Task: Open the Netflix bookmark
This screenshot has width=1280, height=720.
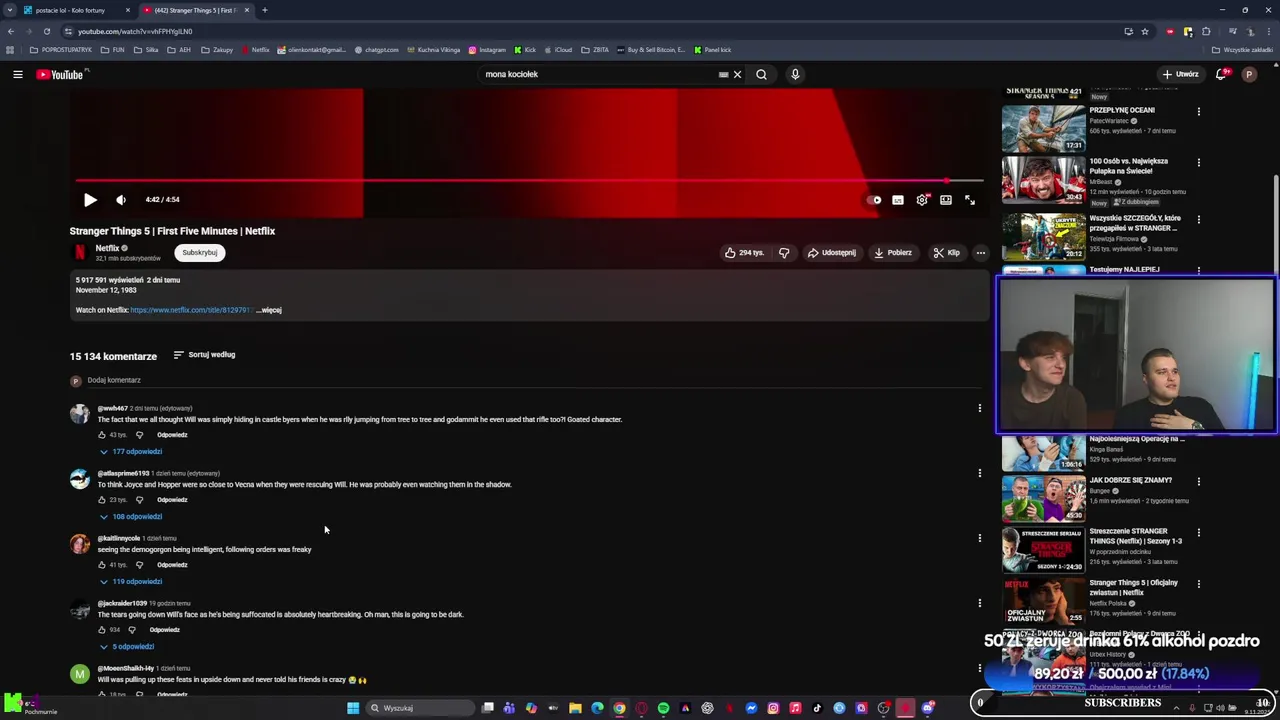Action: 256,50
